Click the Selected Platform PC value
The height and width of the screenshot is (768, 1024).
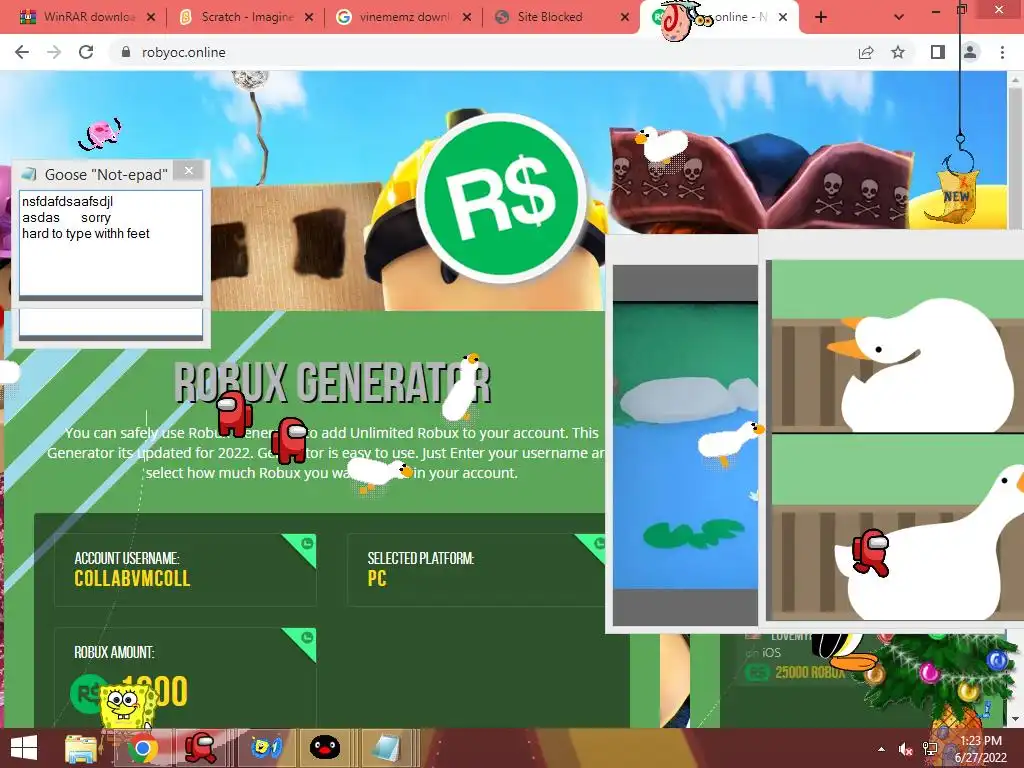point(377,579)
